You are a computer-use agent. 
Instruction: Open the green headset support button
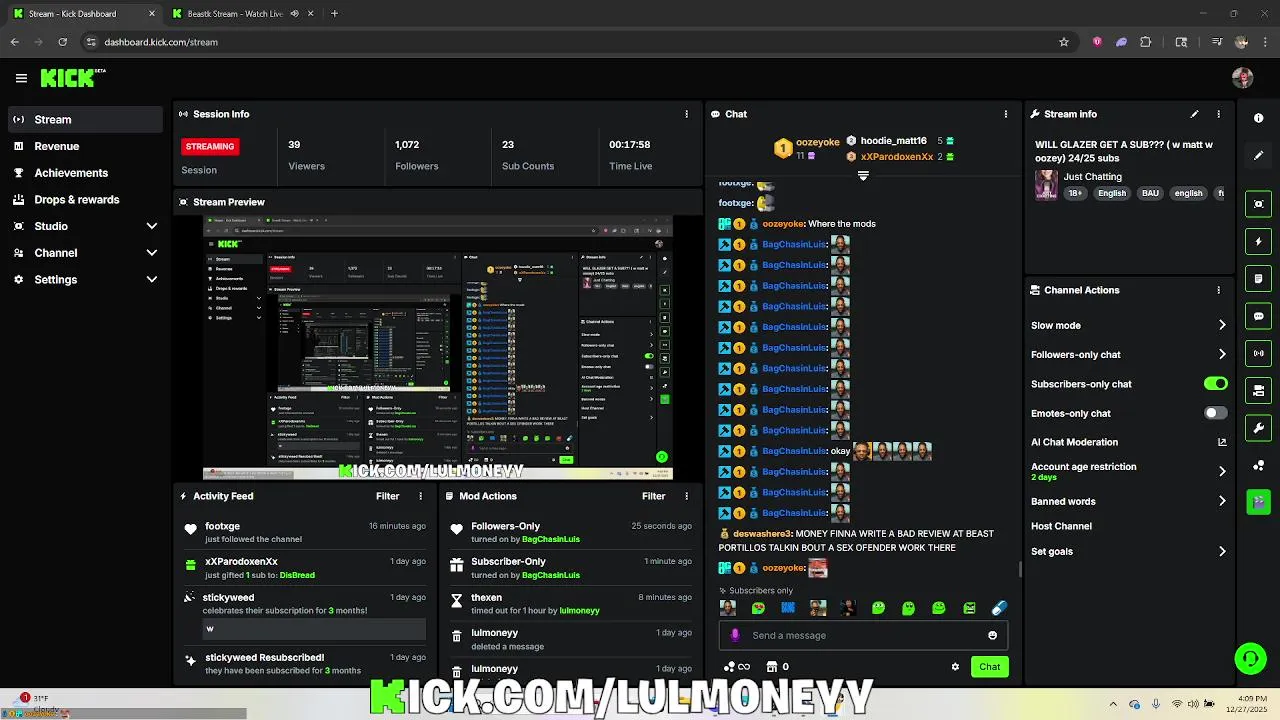pos(1250,658)
